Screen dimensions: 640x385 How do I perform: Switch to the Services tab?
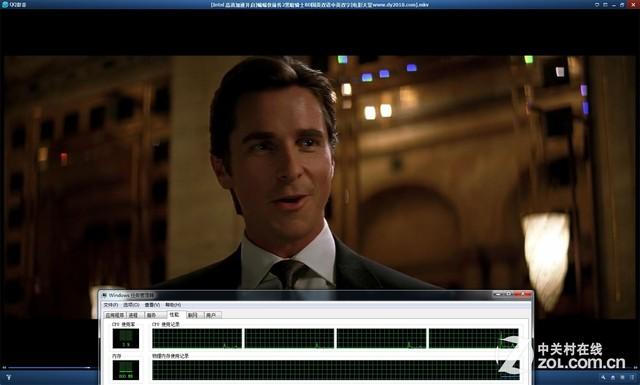pos(152,315)
